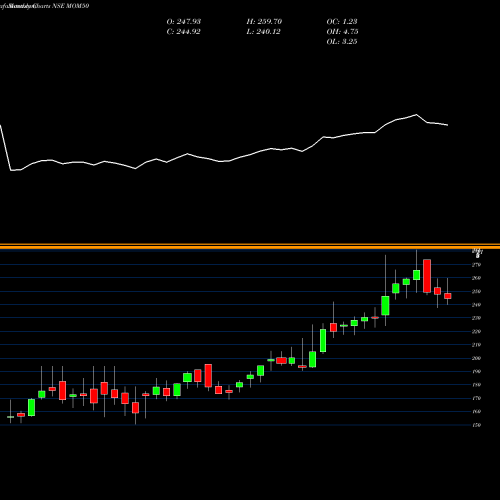Click the 260 price axis label
This screenshot has width=500, height=500.
click(x=476, y=278)
